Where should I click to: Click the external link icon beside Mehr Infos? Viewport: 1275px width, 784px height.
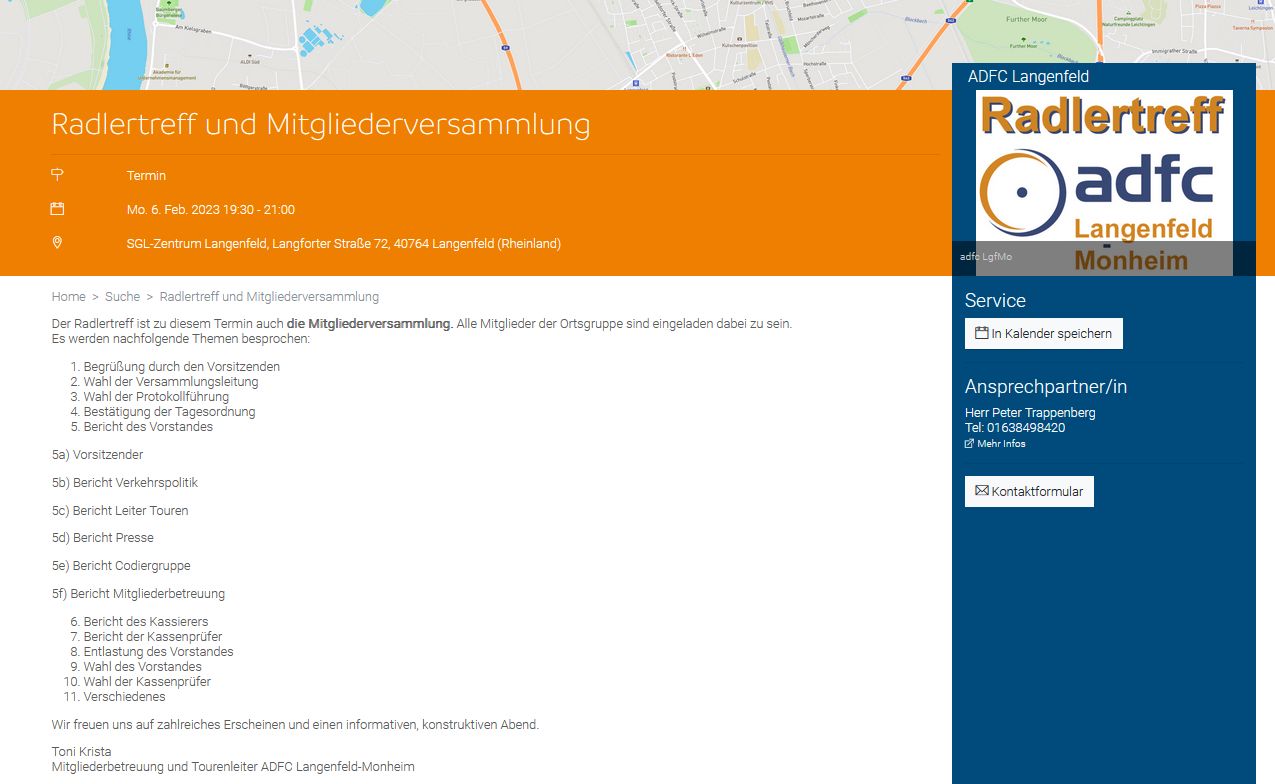click(x=969, y=444)
